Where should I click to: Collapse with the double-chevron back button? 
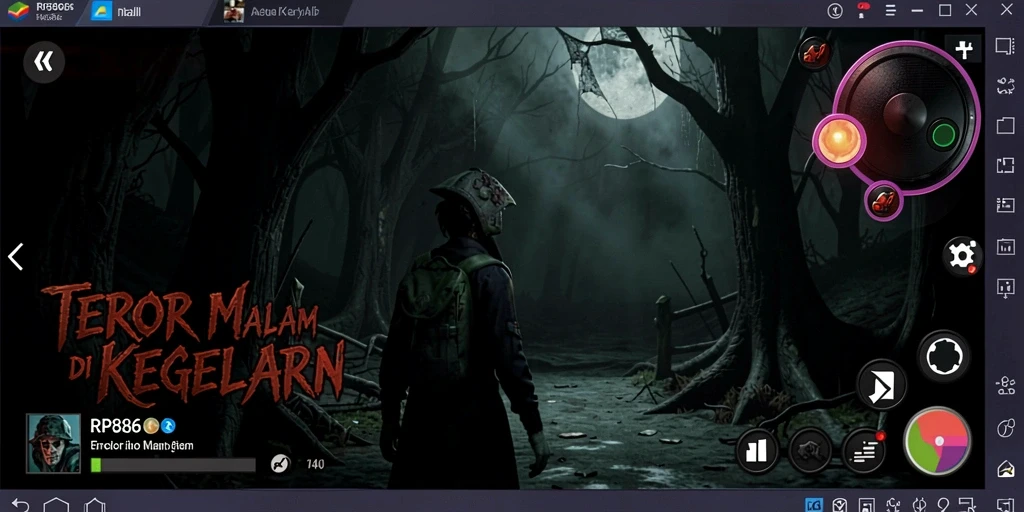[44, 62]
